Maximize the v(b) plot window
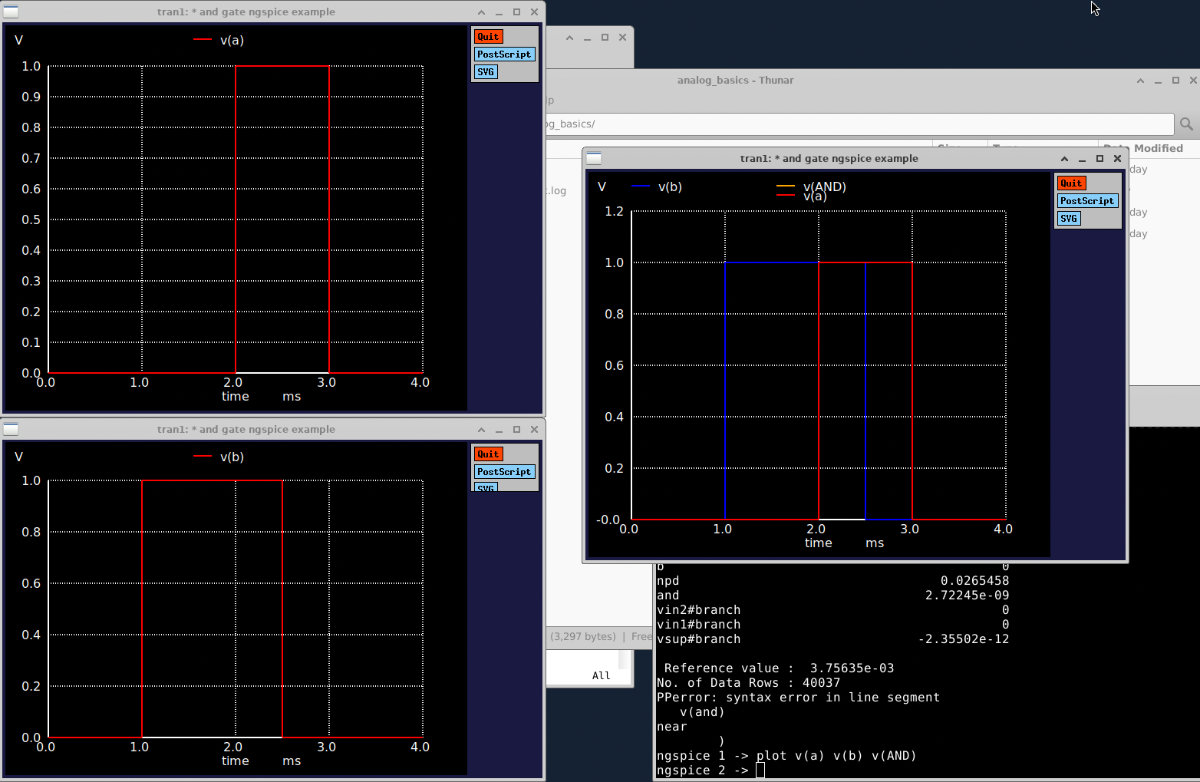This screenshot has height=782, width=1200. coord(516,429)
